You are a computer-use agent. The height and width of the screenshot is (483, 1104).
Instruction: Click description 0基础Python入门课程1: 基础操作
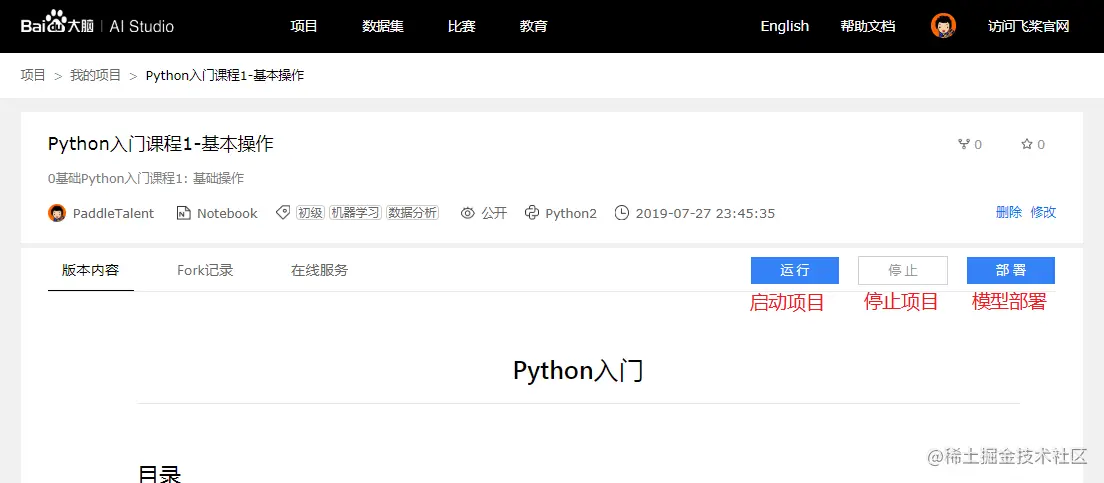point(146,179)
